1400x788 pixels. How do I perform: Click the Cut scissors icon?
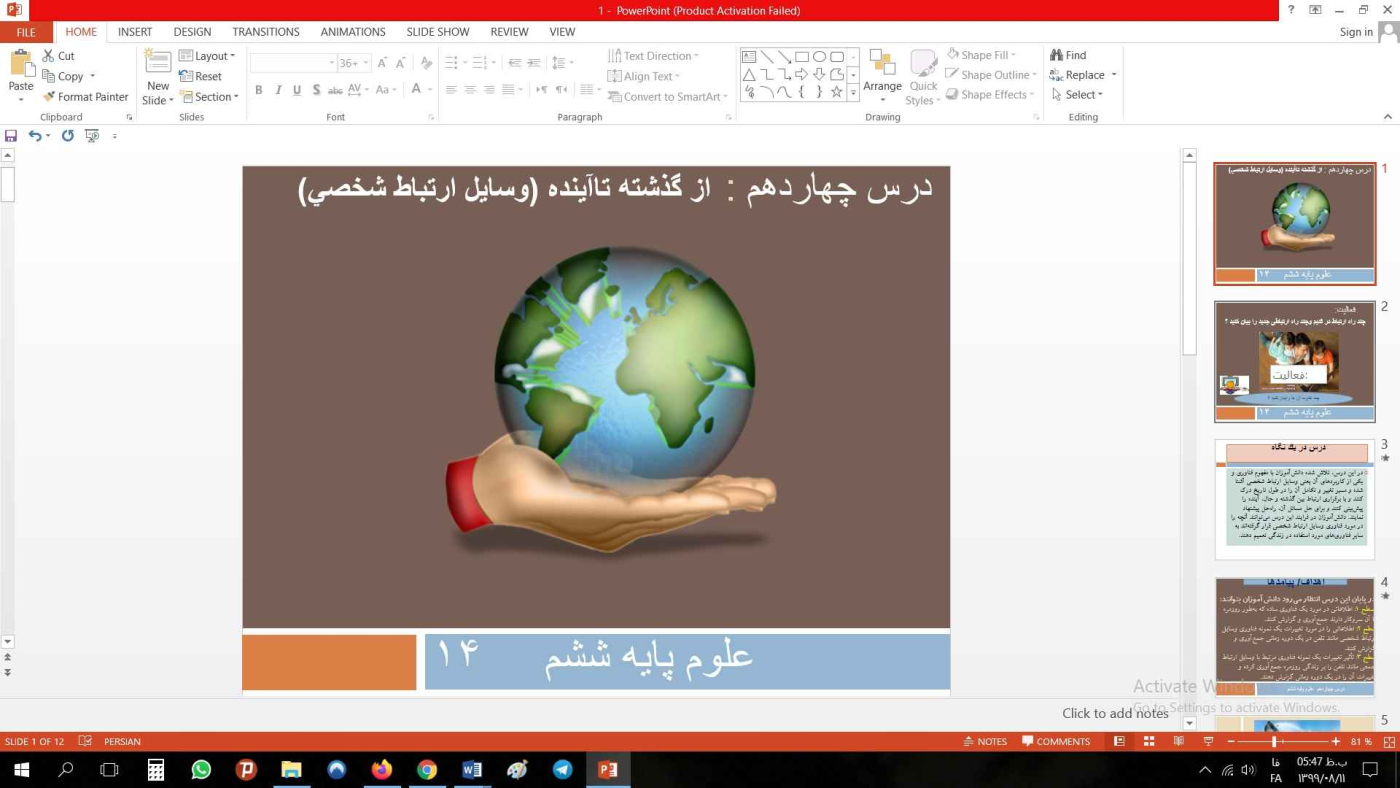pyautogui.click(x=48, y=56)
